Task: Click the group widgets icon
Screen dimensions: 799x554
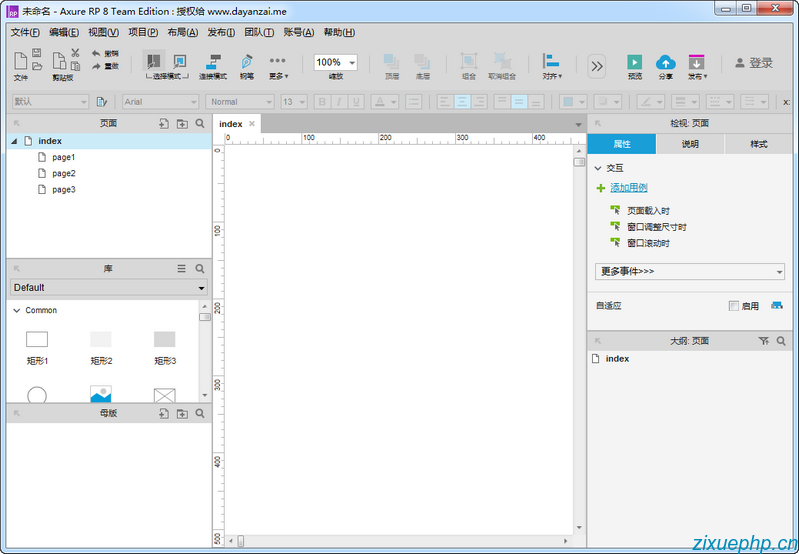Action: (x=469, y=61)
